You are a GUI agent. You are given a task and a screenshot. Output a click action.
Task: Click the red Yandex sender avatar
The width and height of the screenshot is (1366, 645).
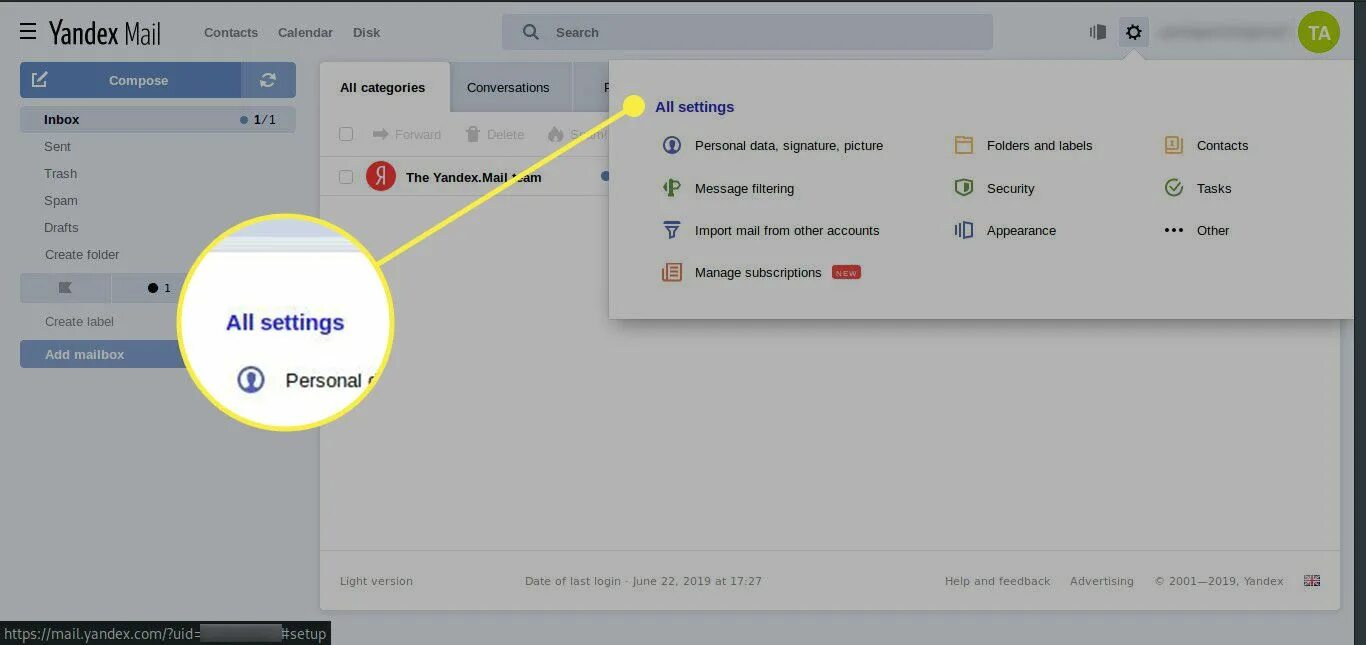[381, 177]
